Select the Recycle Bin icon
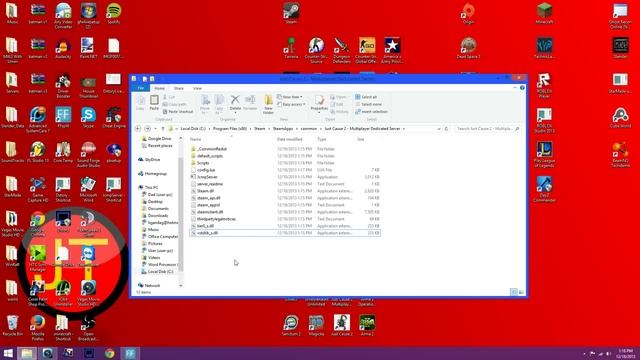Image resolution: width=640 pixels, height=360 pixels. (x=12, y=325)
